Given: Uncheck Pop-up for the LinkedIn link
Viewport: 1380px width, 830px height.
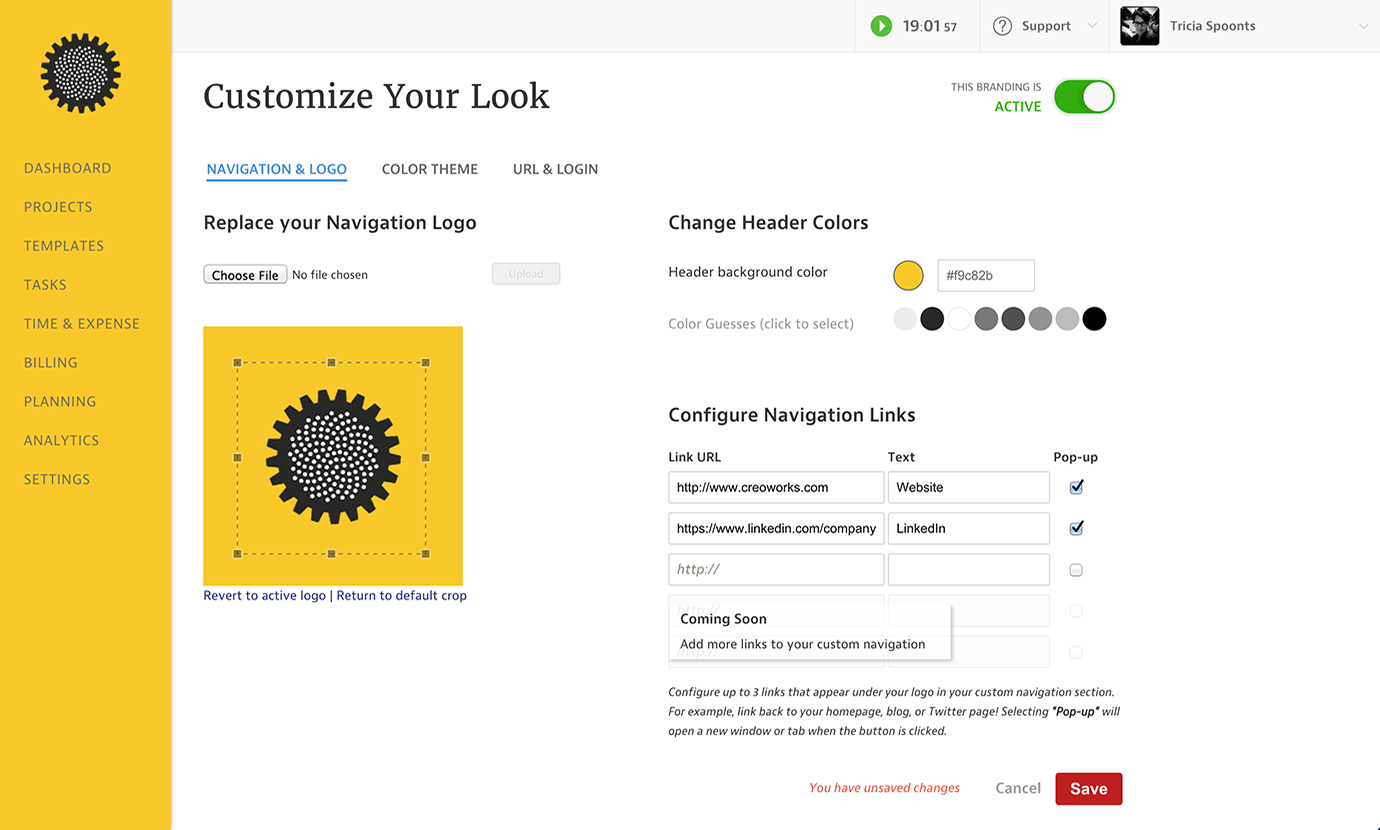Looking at the screenshot, I should click(x=1076, y=528).
